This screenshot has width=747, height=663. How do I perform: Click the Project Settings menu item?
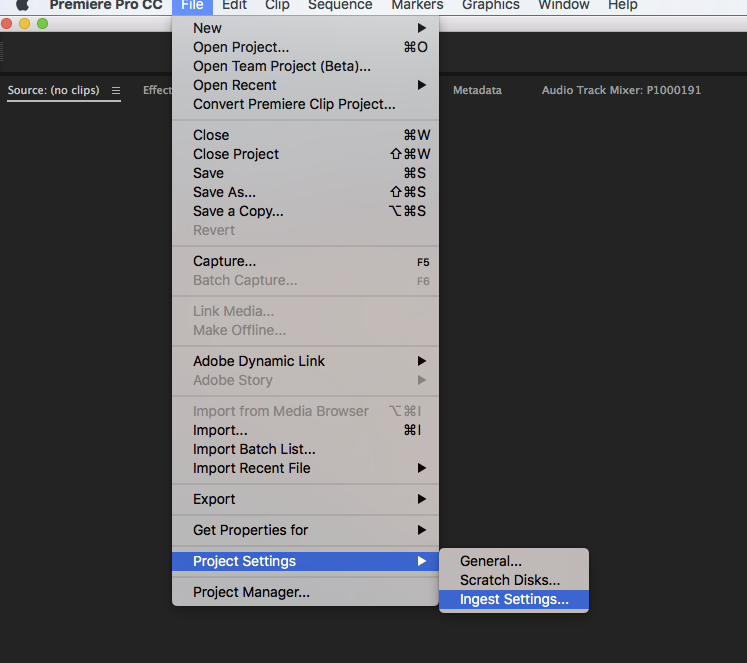tap(305, 562)
